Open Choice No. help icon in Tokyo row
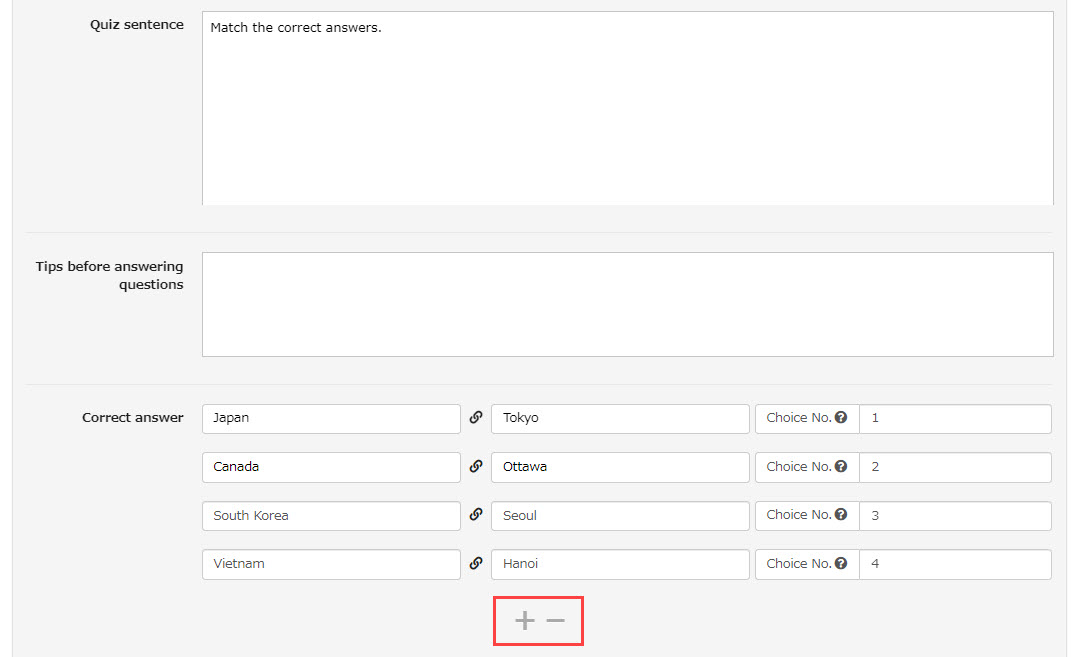 [x=841, y=418]
